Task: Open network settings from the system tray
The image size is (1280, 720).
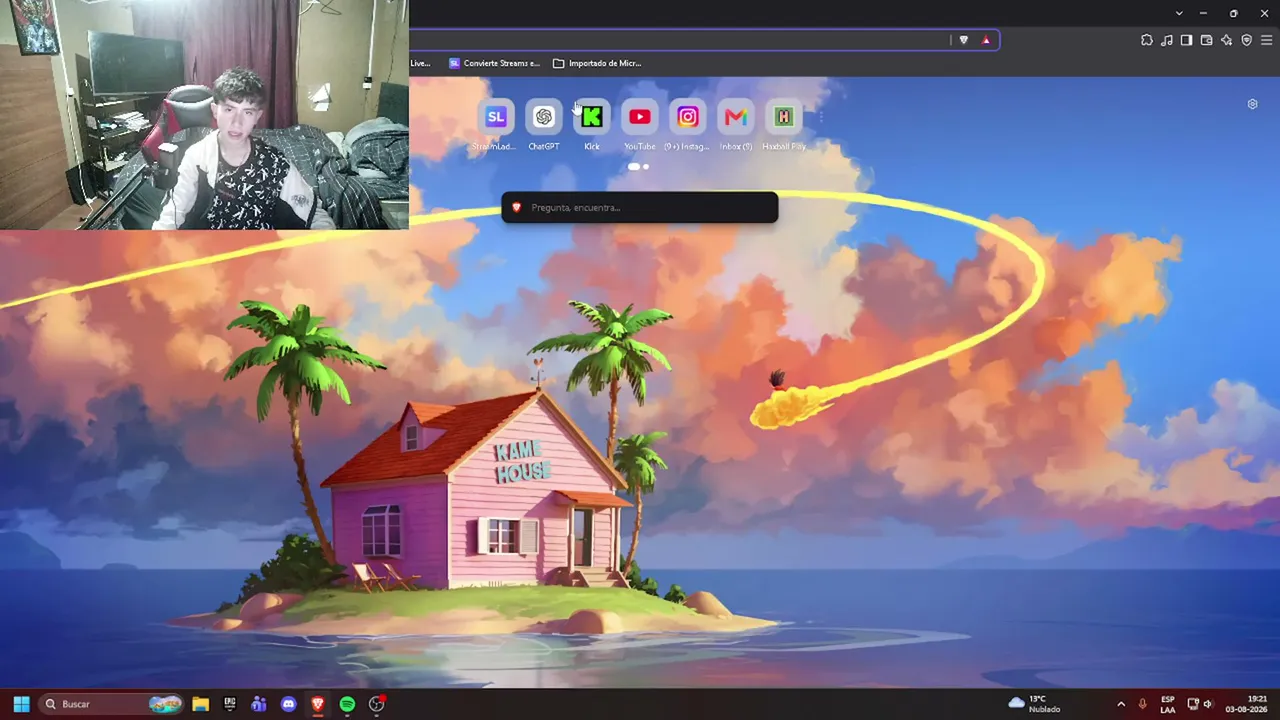Action: (1193, 704)
